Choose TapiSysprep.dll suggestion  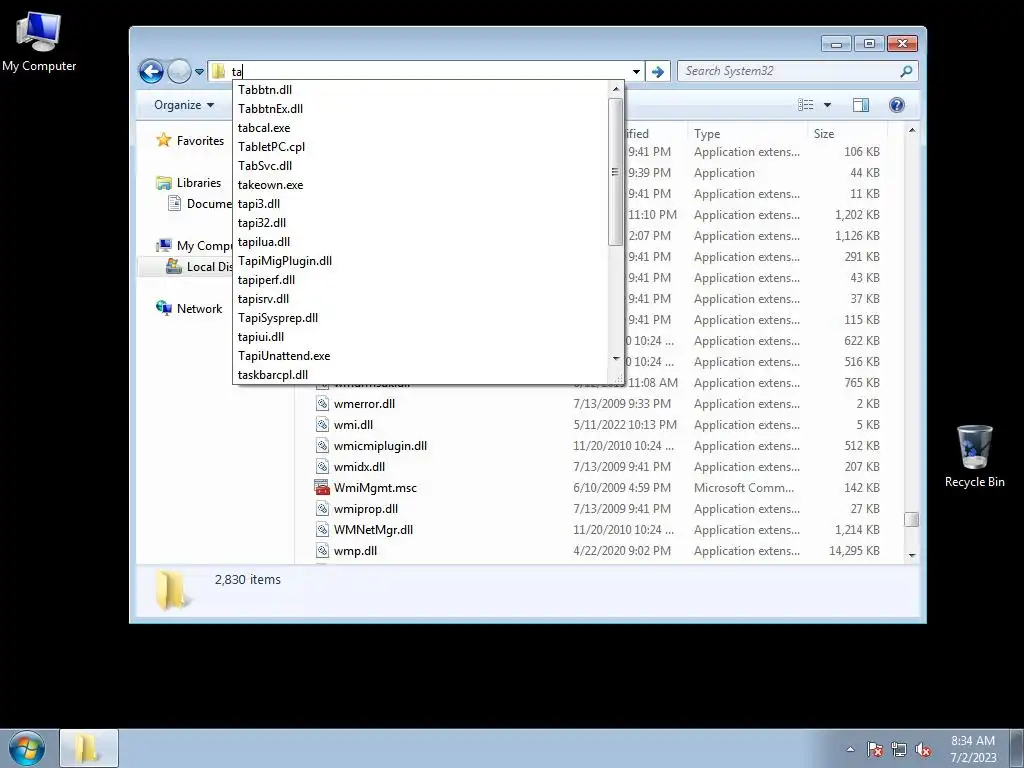(x=421, y=317)
